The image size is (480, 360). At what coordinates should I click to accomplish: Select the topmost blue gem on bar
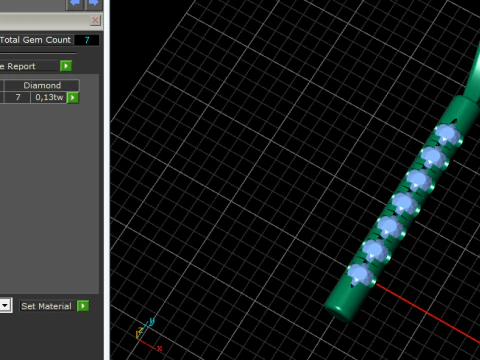click(x=447, y=134)
